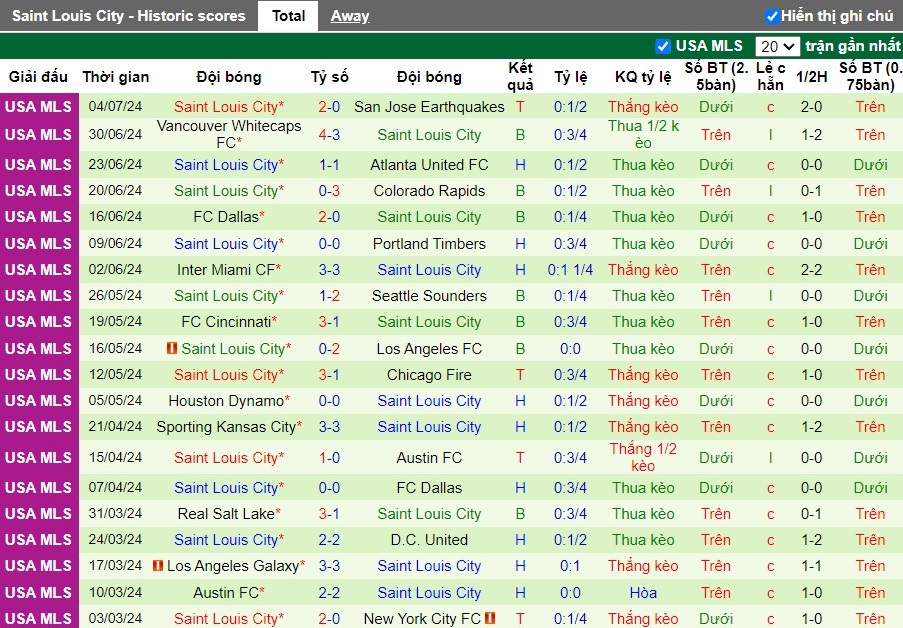Viewport: 903px width, 628px height.
Task: Open Seattle Sounders team link
Action: click(429, 296)
